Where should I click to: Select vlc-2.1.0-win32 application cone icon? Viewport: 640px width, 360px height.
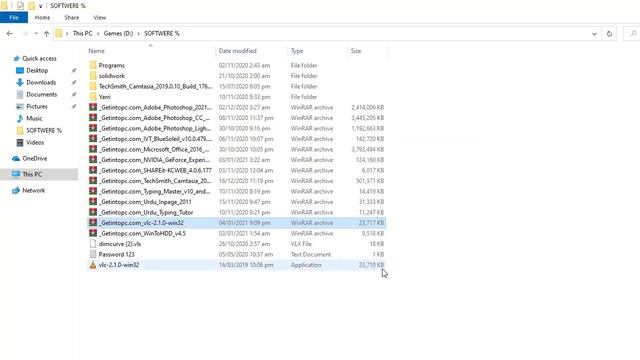(93, 265)
